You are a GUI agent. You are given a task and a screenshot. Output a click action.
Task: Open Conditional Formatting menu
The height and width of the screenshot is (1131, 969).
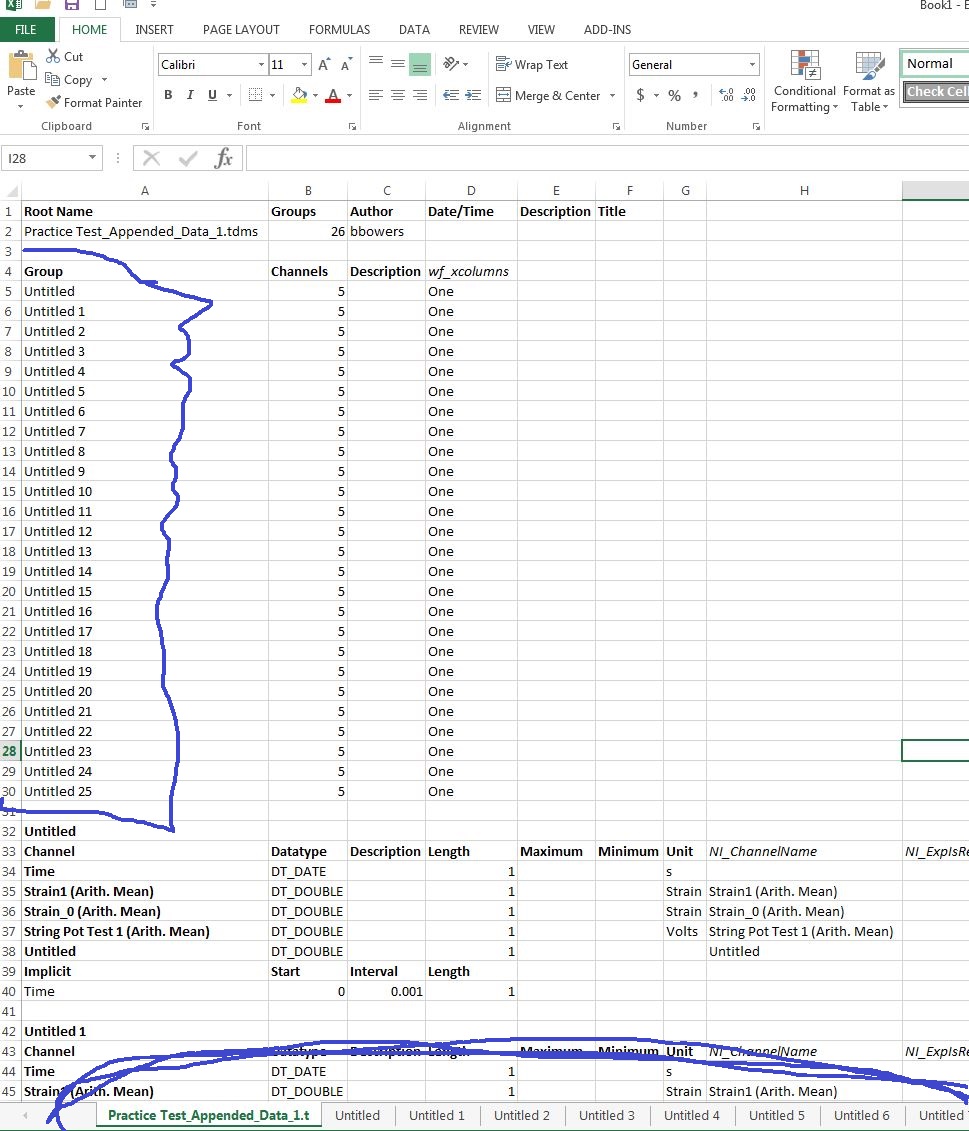[804, 82]
